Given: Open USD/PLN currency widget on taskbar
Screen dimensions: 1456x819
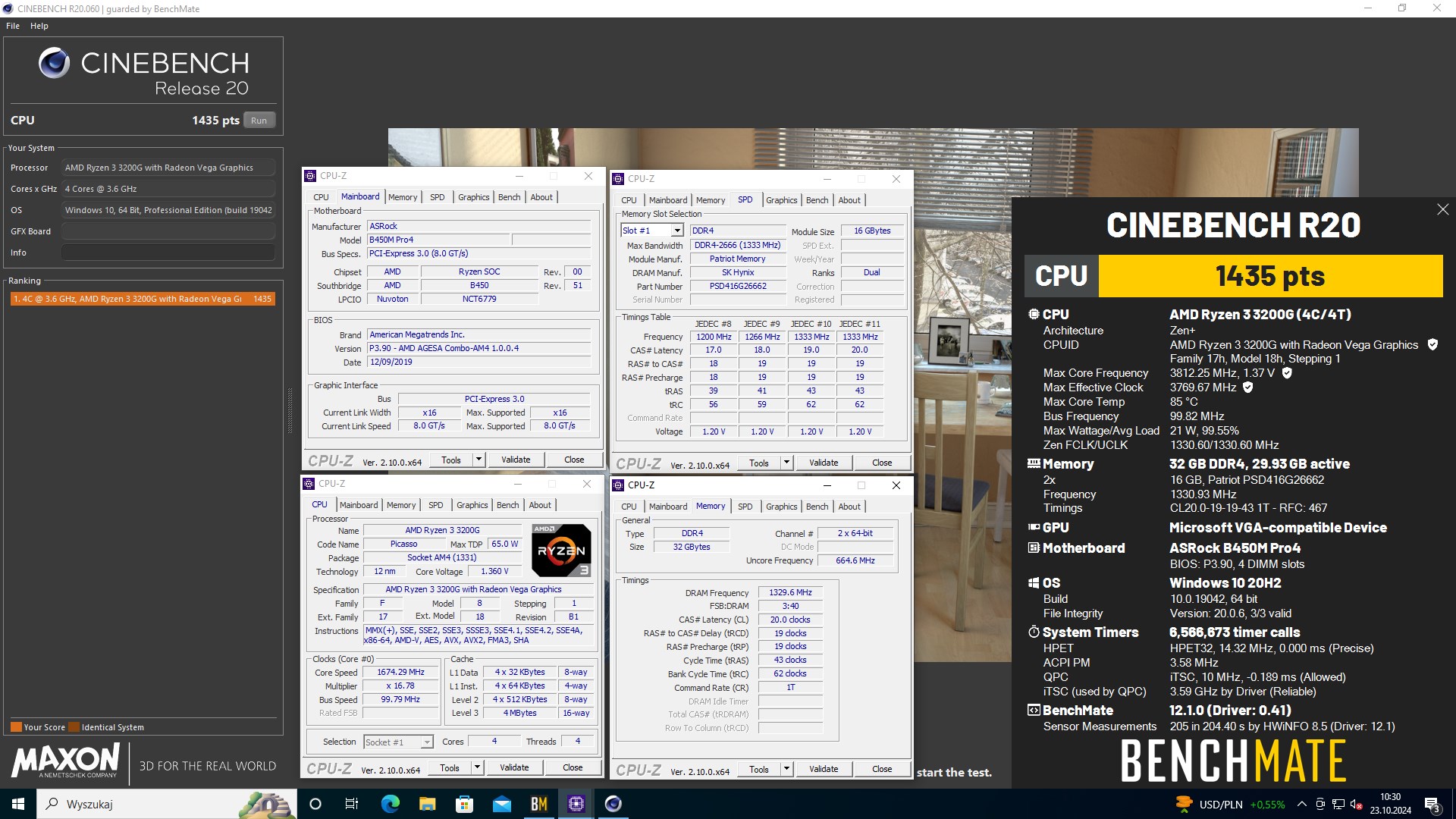Looking at the screenshot, I should pos(1230,804).
